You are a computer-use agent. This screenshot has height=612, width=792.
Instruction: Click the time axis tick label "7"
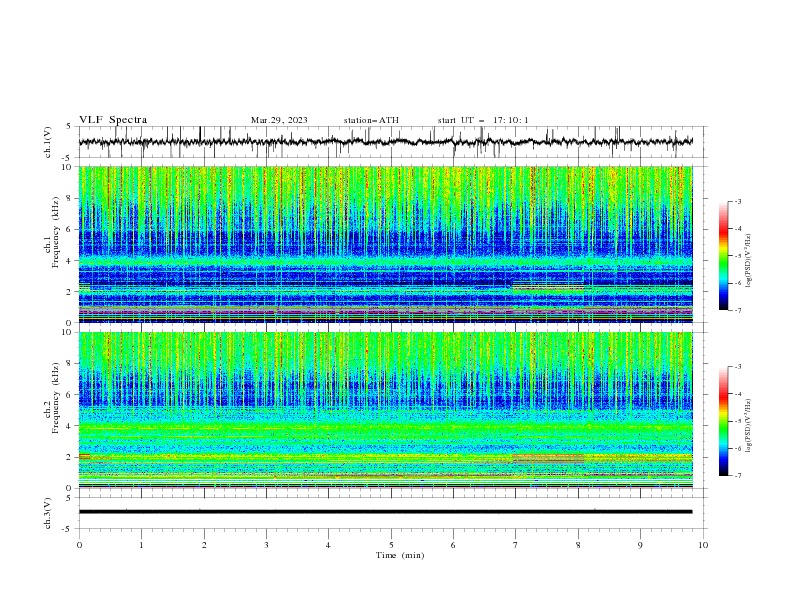(516, 545)
